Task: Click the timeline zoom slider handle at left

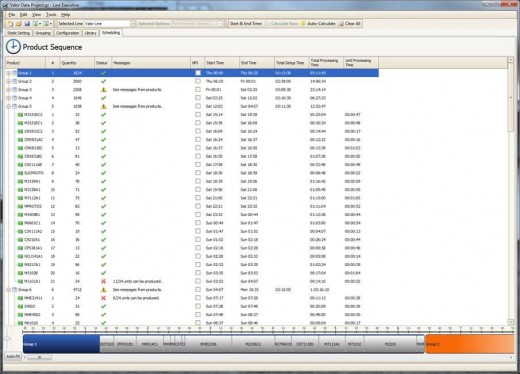Action: coord(8,339)
